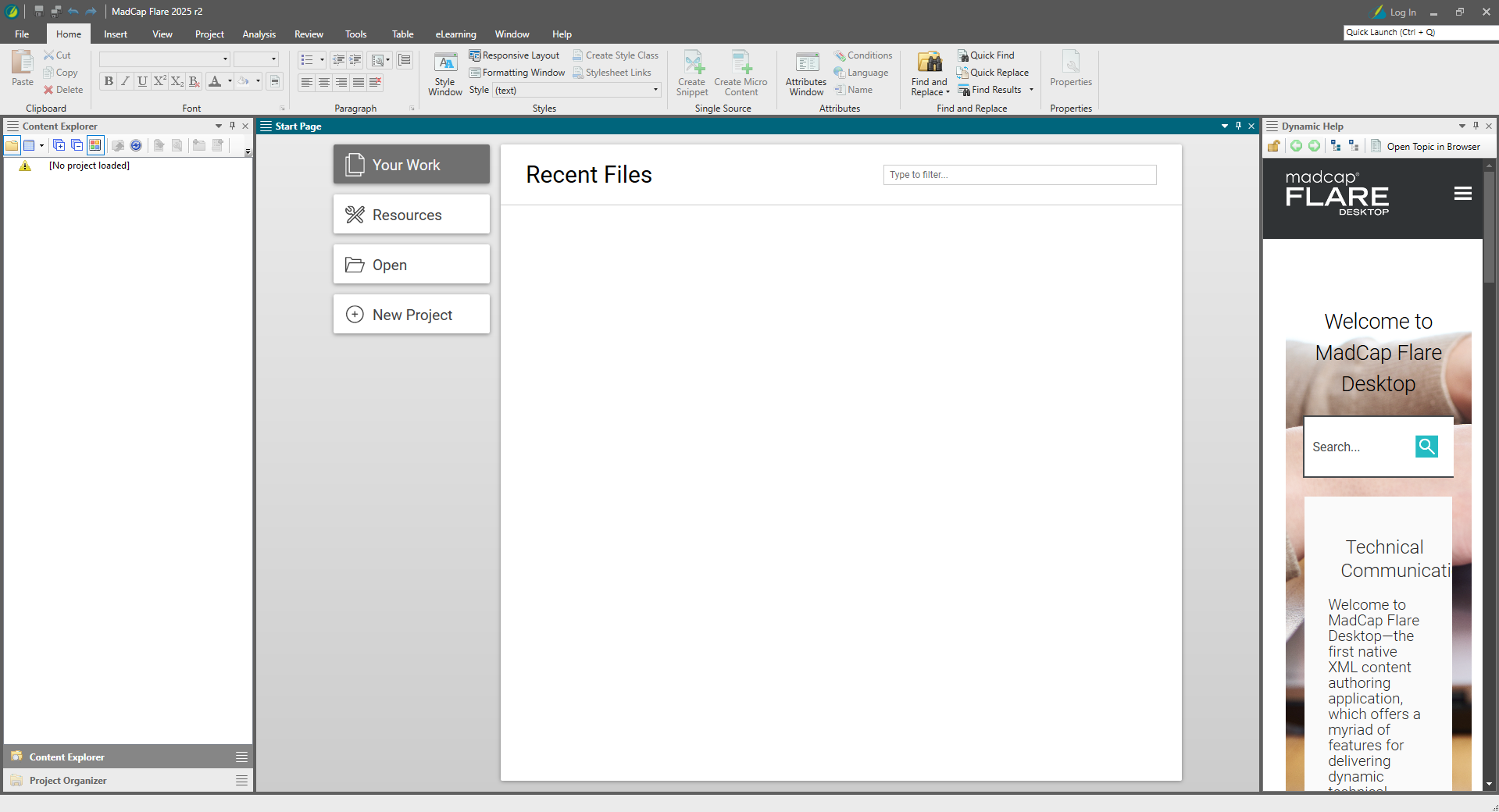Click the Collapse All icon in Content Explorer
This screenshot has height=812, width=1499.
[77, 145]
